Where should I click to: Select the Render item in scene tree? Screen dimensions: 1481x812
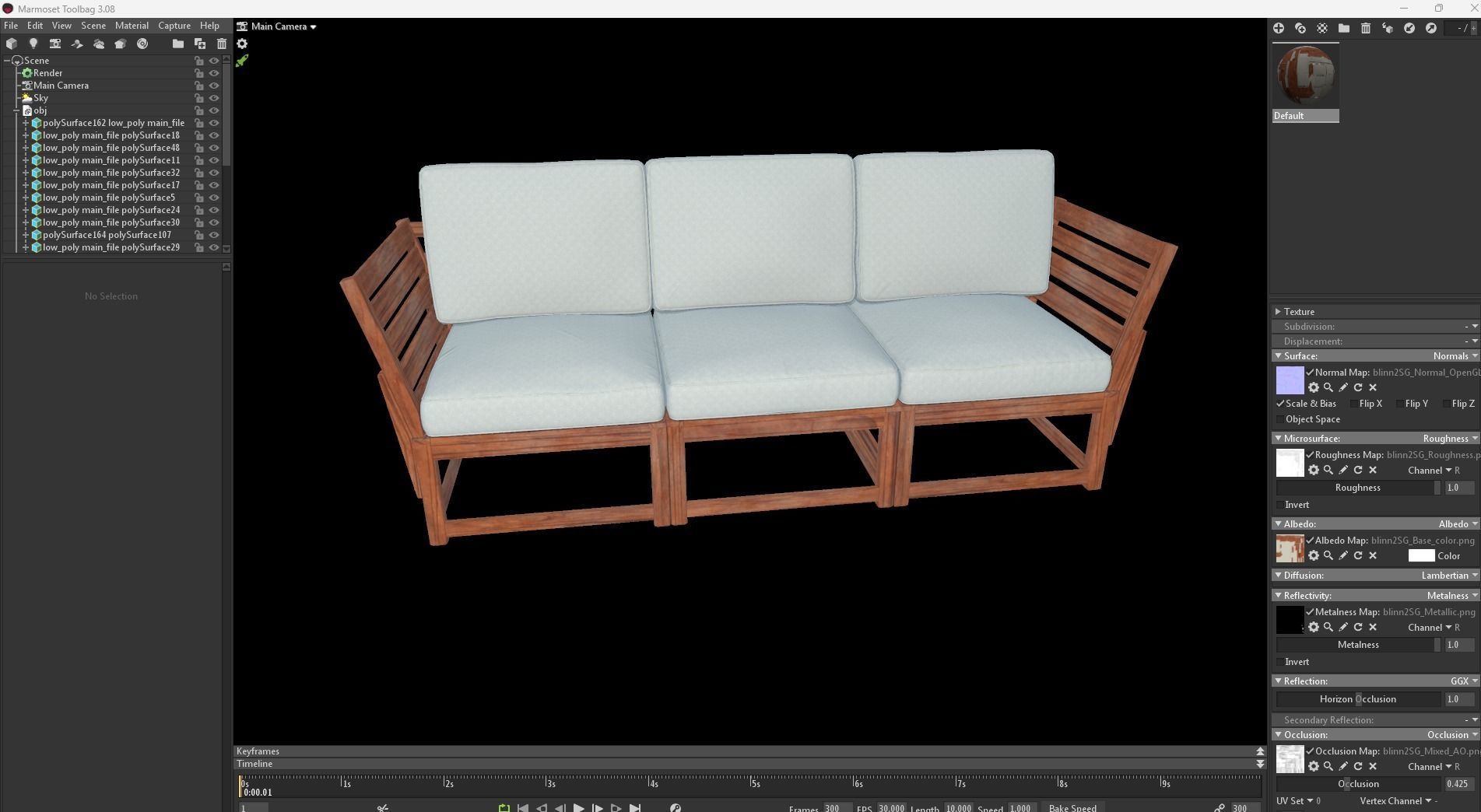(x=47, y=73)
